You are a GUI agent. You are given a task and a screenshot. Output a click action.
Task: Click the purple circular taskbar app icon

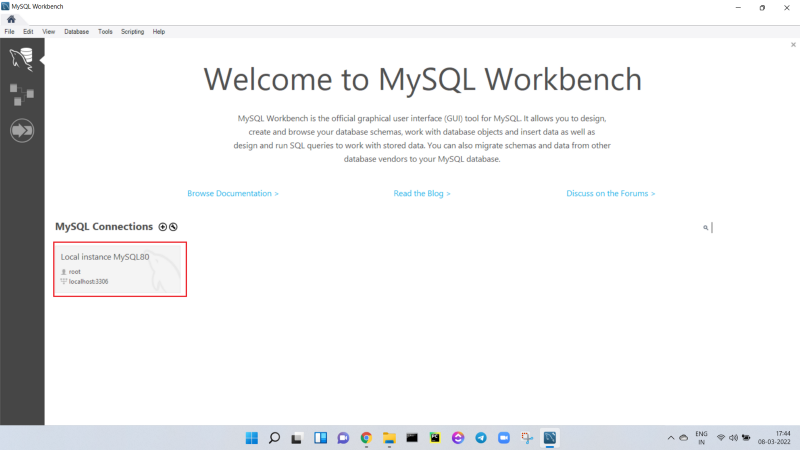tap(458, 438)
